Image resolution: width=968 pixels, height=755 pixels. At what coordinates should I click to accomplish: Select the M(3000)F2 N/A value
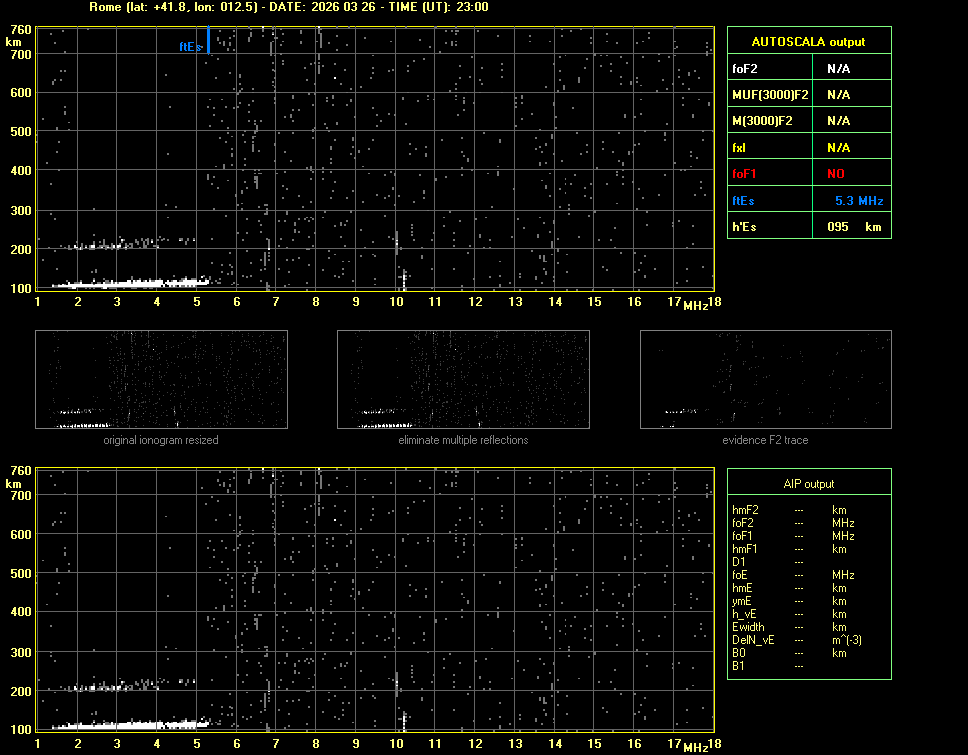[838, 121]
